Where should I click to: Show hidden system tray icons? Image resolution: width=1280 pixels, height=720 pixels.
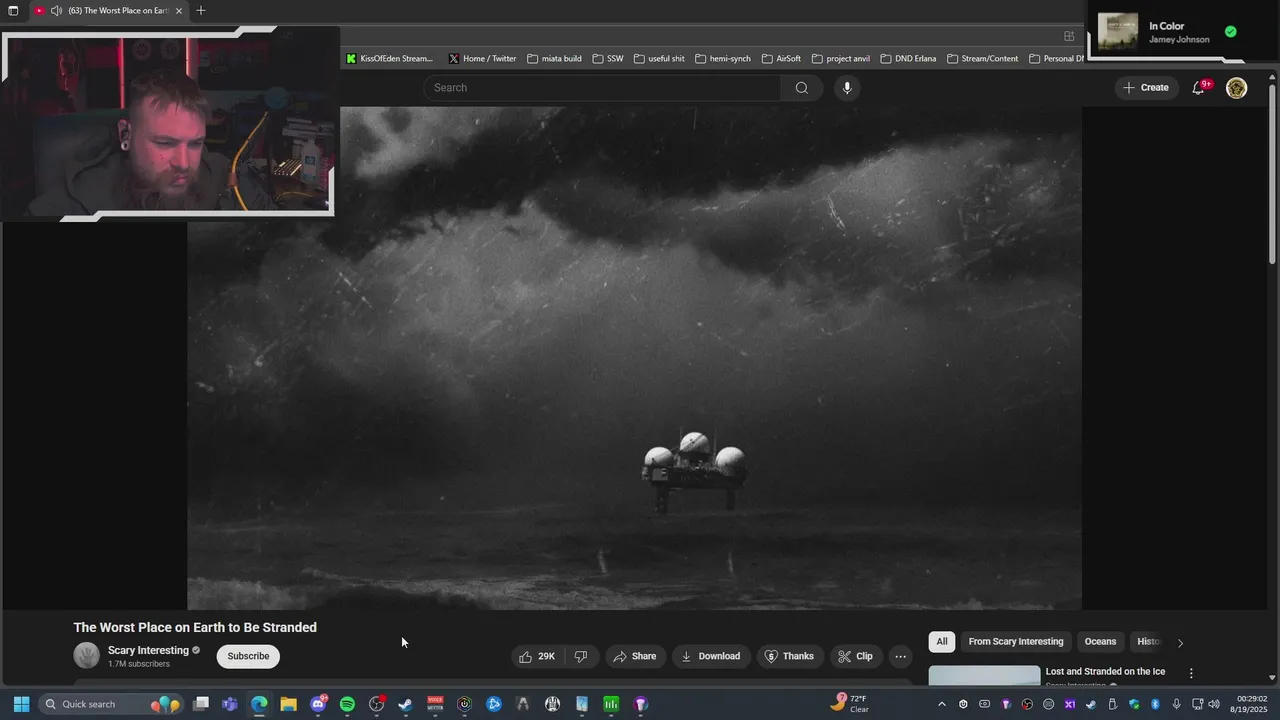click(941, 704)
